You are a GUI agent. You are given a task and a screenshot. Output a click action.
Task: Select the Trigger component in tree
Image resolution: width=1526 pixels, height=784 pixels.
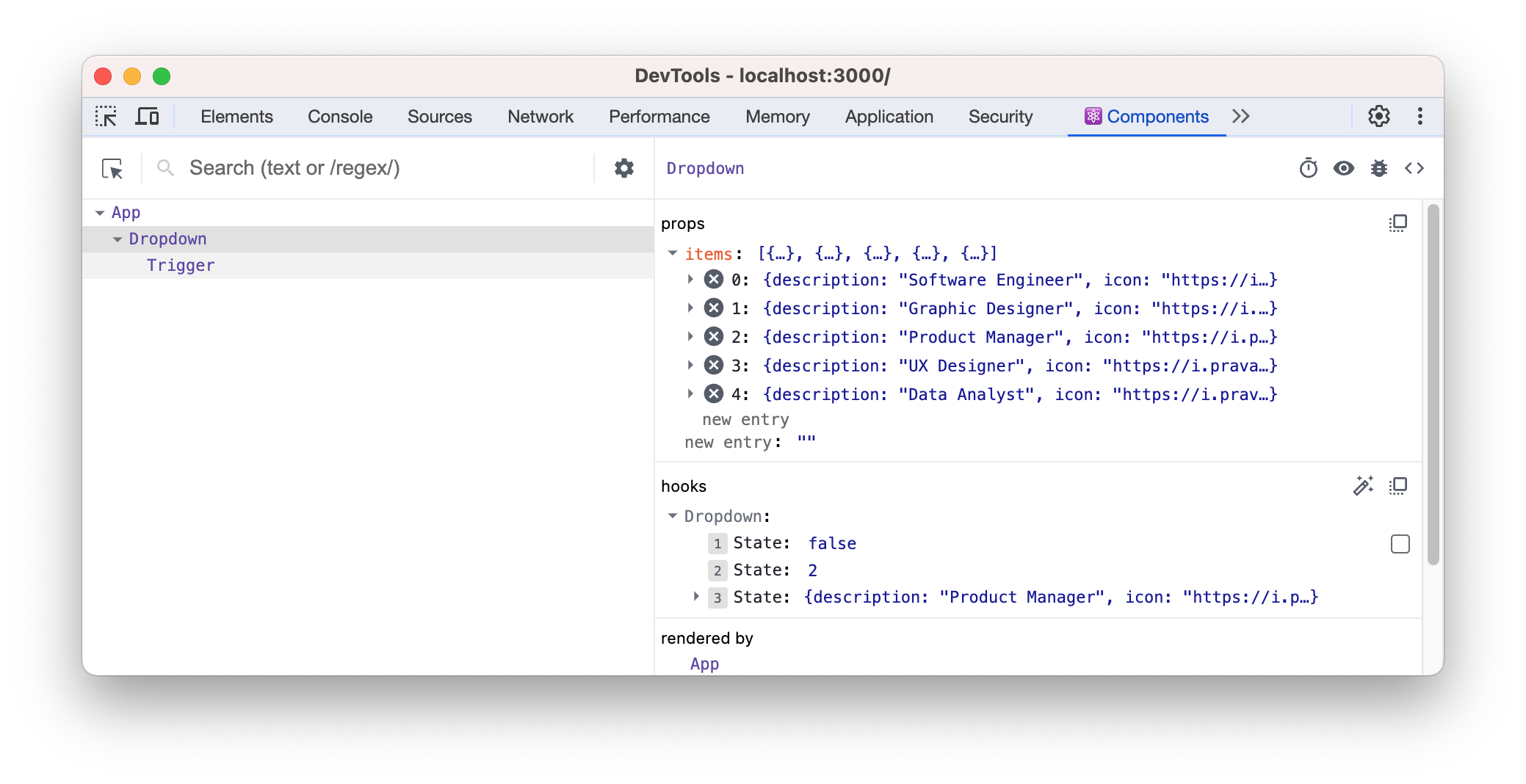(x=181, y=266)
